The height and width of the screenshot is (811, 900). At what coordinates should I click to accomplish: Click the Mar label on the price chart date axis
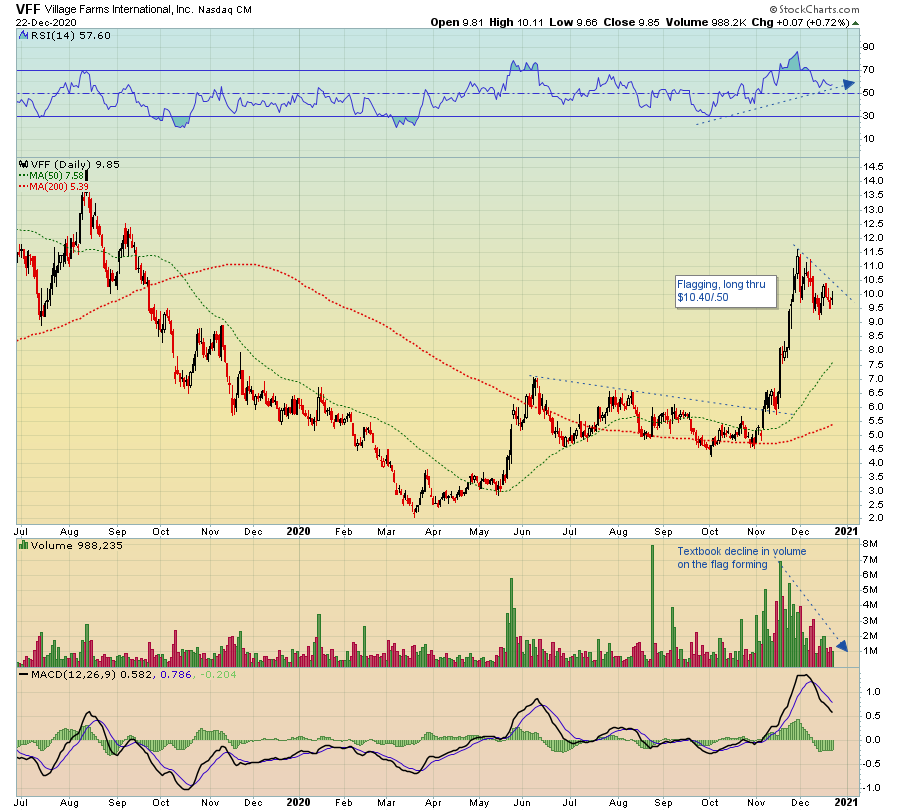click(386, 531)
